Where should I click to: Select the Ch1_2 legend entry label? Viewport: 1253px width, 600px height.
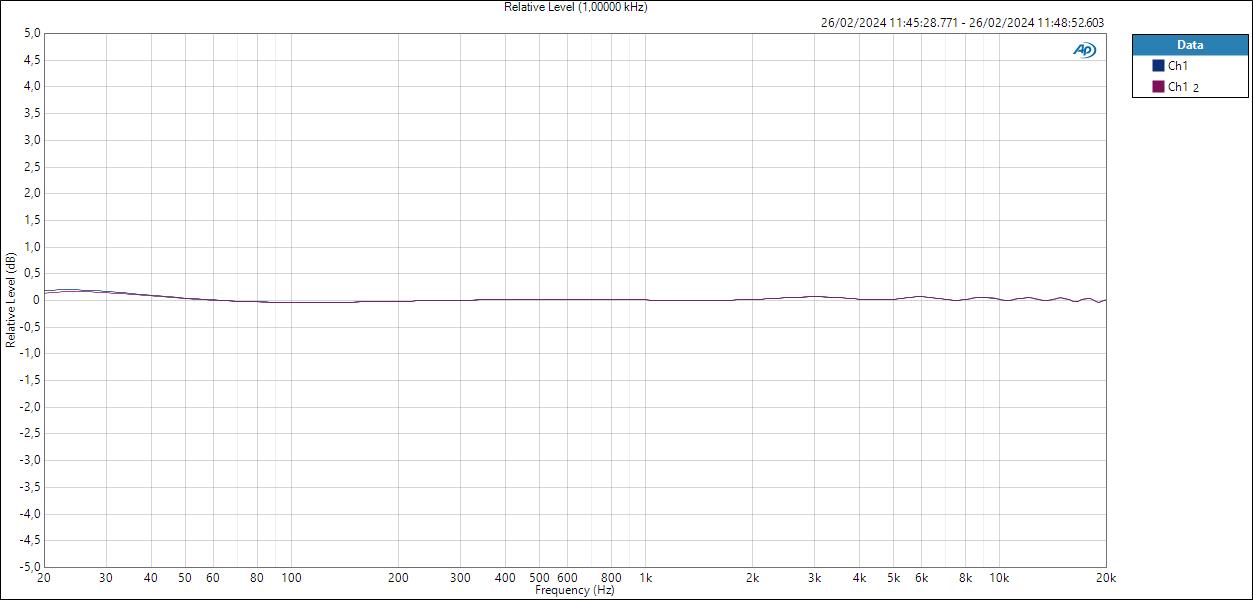tap(1183, 85)
